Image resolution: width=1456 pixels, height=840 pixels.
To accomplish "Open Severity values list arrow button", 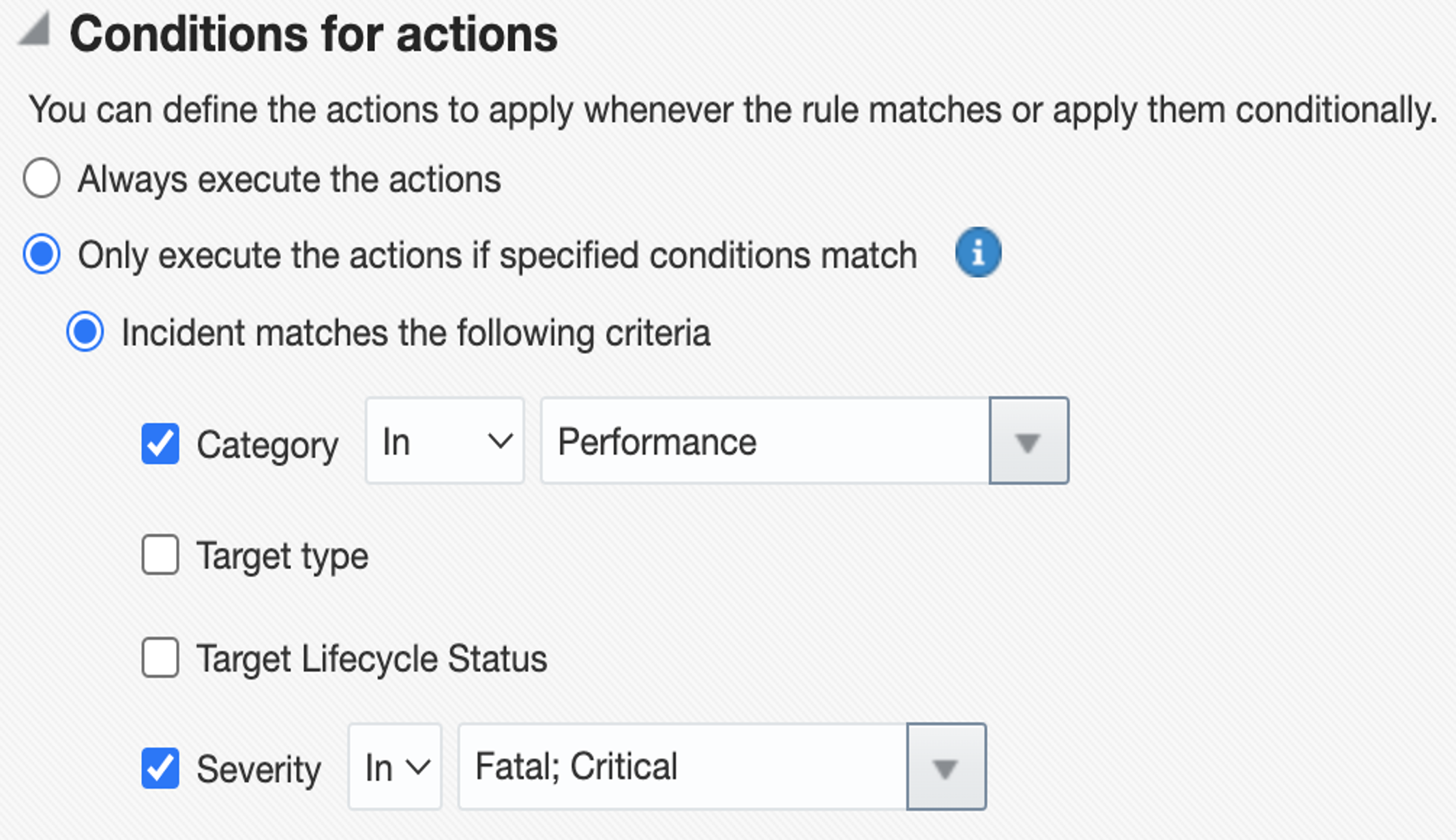I will (946, 767).
